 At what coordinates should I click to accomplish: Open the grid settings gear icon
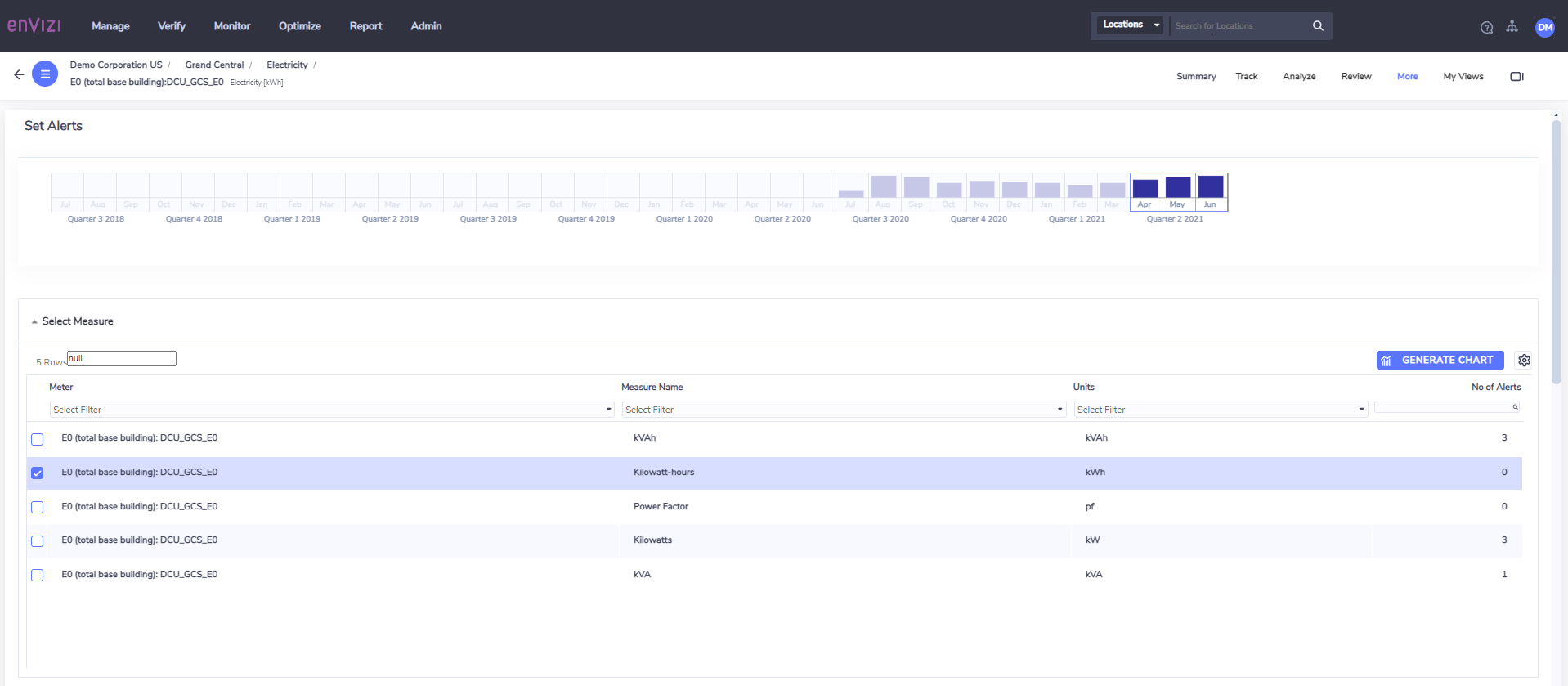[1524, 360]
